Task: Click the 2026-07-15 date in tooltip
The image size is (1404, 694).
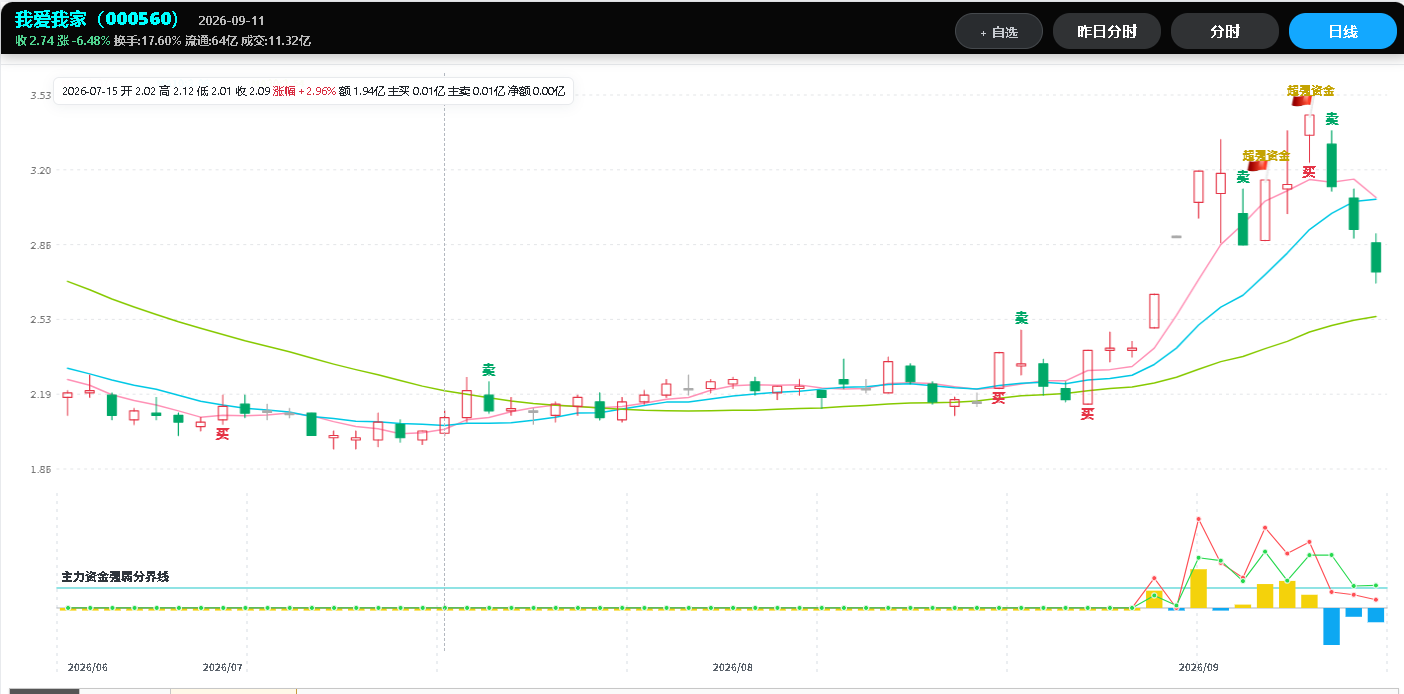Action: tap(90, 91)
